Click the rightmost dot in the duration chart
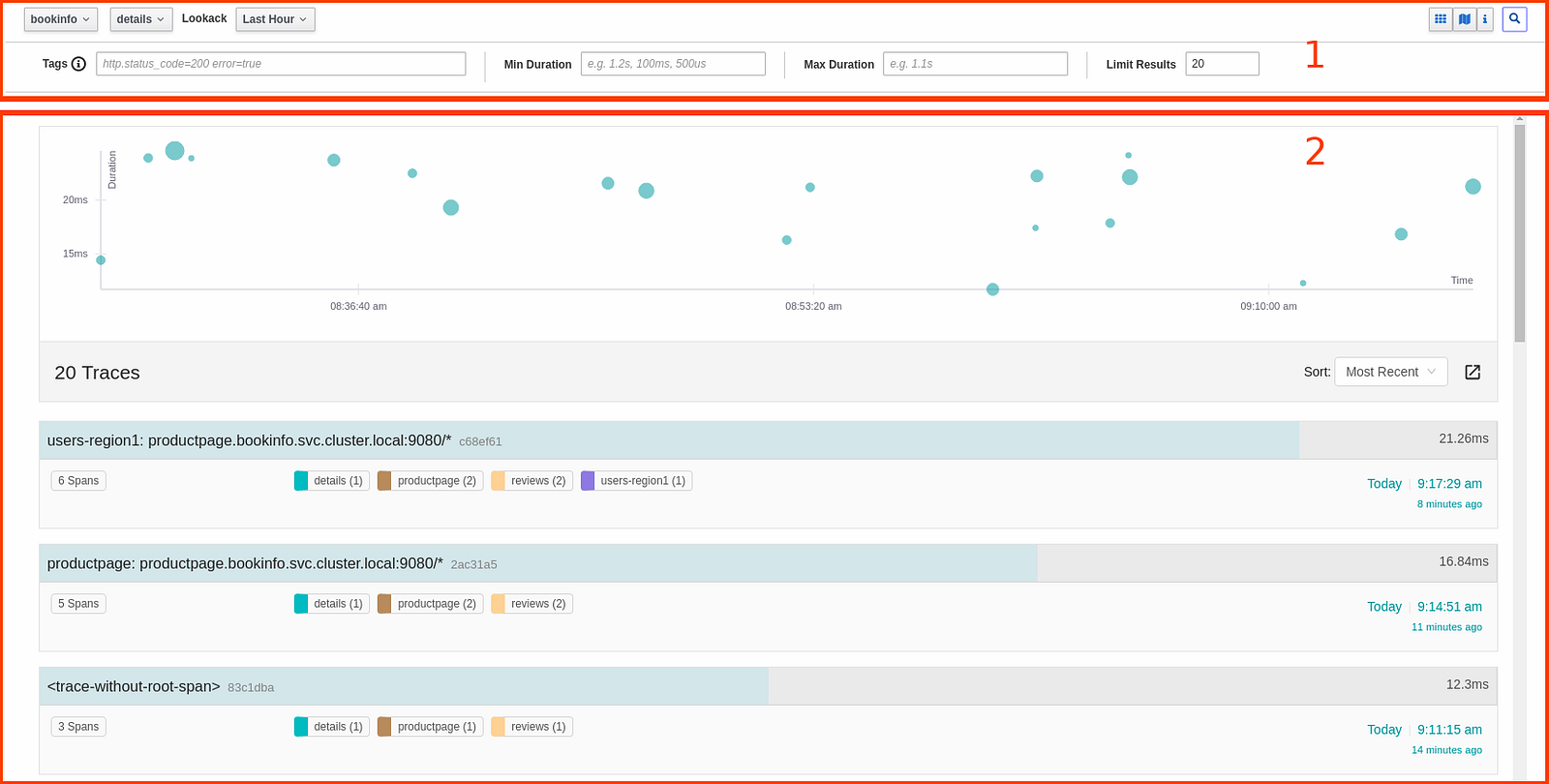Viewport: 1549px width, 784px height. click(x=1473, y=187)
